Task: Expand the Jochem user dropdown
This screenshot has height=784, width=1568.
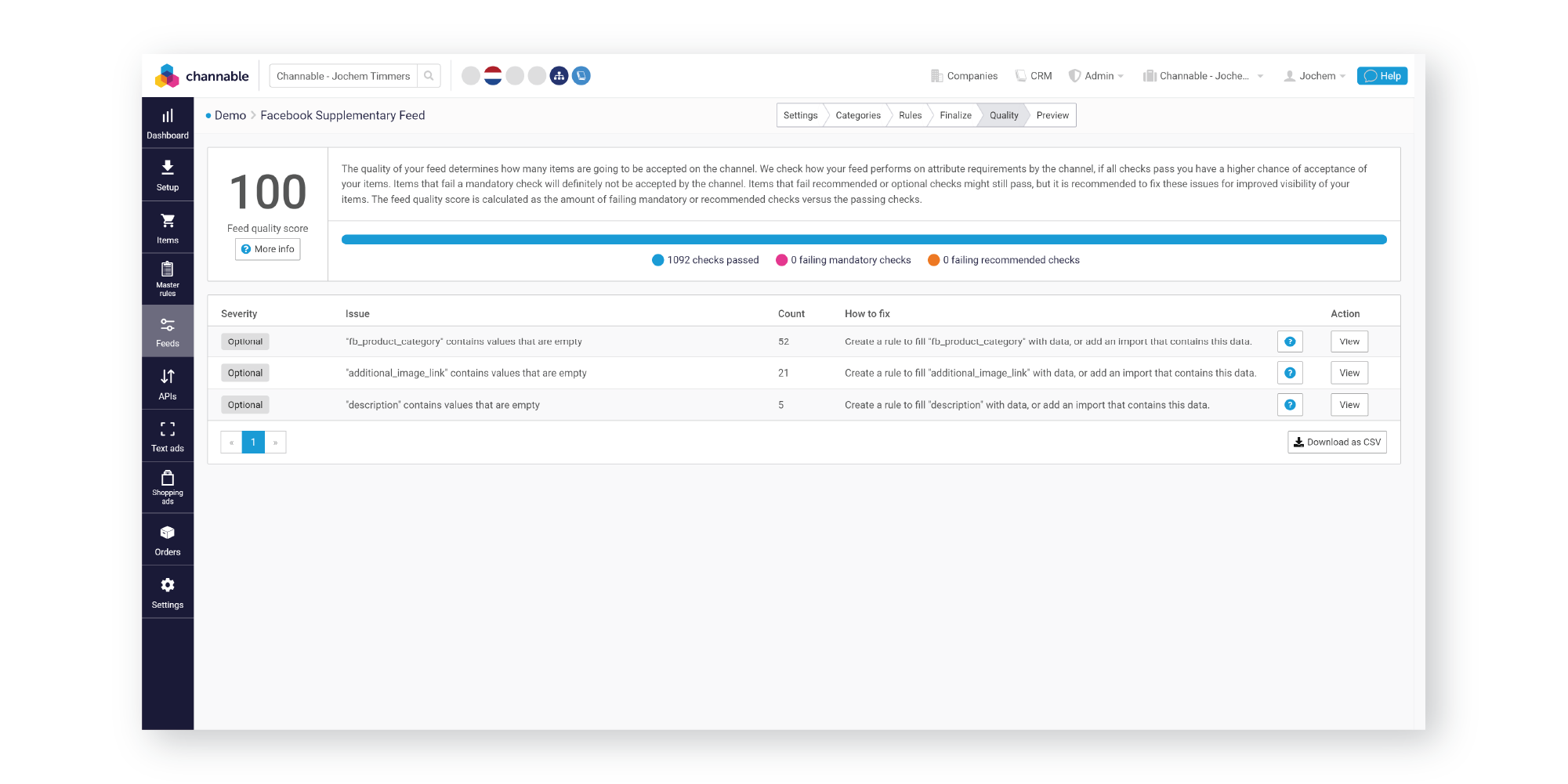Action: click(1314, 75)
